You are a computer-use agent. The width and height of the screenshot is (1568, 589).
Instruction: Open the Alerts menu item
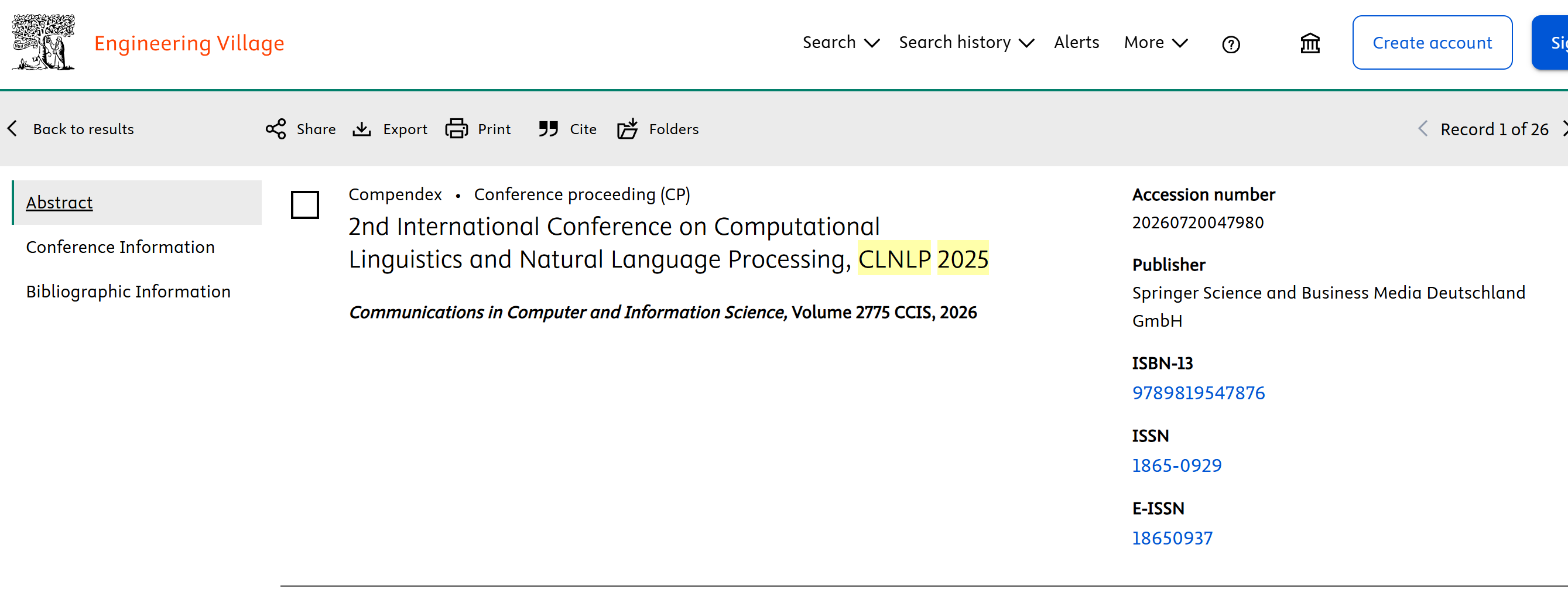[x=1076, y=43]
